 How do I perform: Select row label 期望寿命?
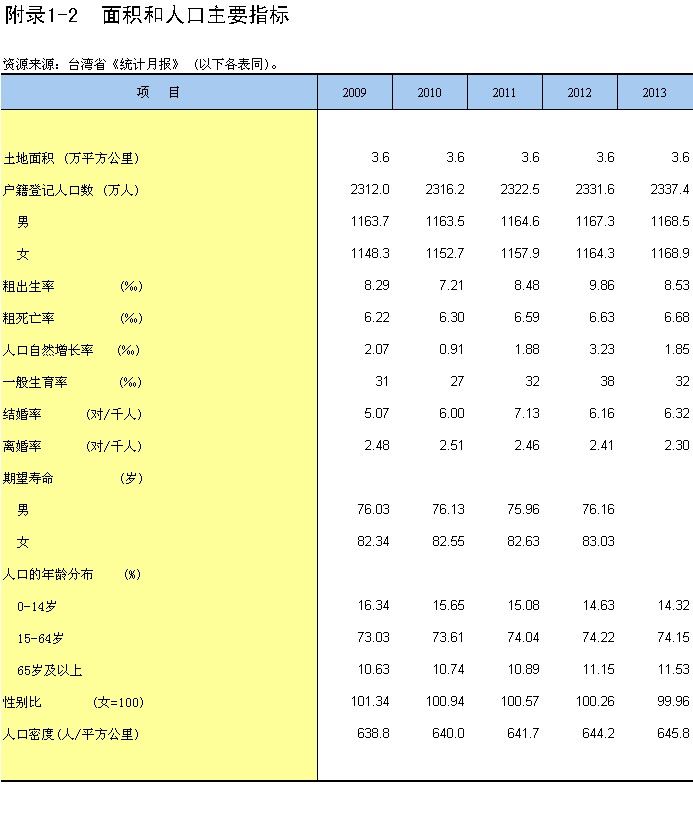(29, 479)
